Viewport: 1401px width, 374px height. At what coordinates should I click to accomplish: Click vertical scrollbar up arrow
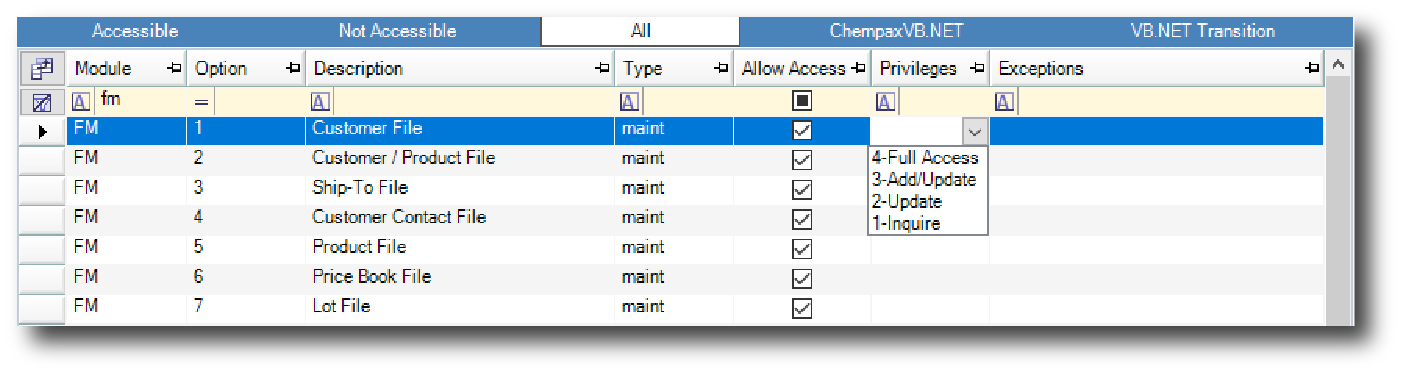point(1338,66)
